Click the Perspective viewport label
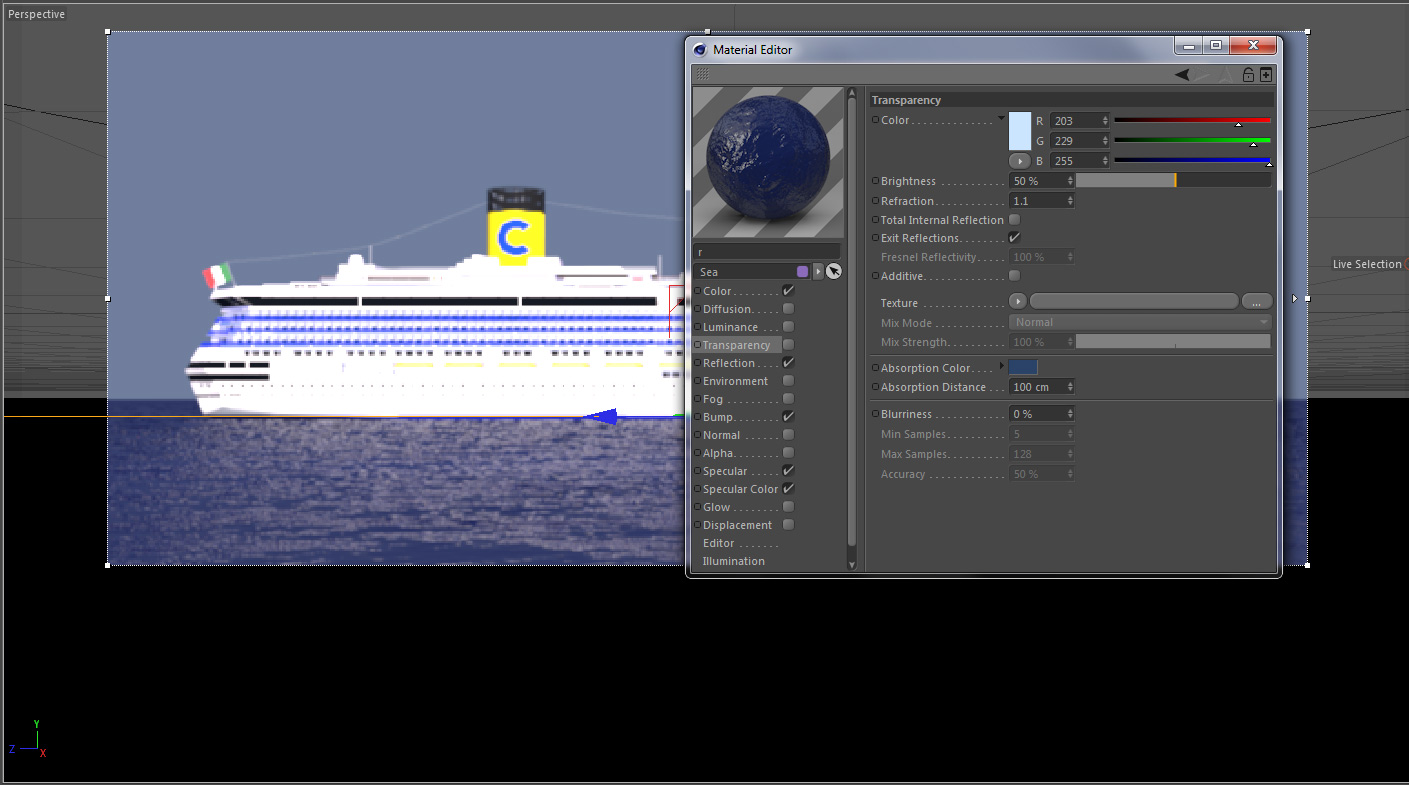This screenshot has width=1409, height=785. (37, 14)
